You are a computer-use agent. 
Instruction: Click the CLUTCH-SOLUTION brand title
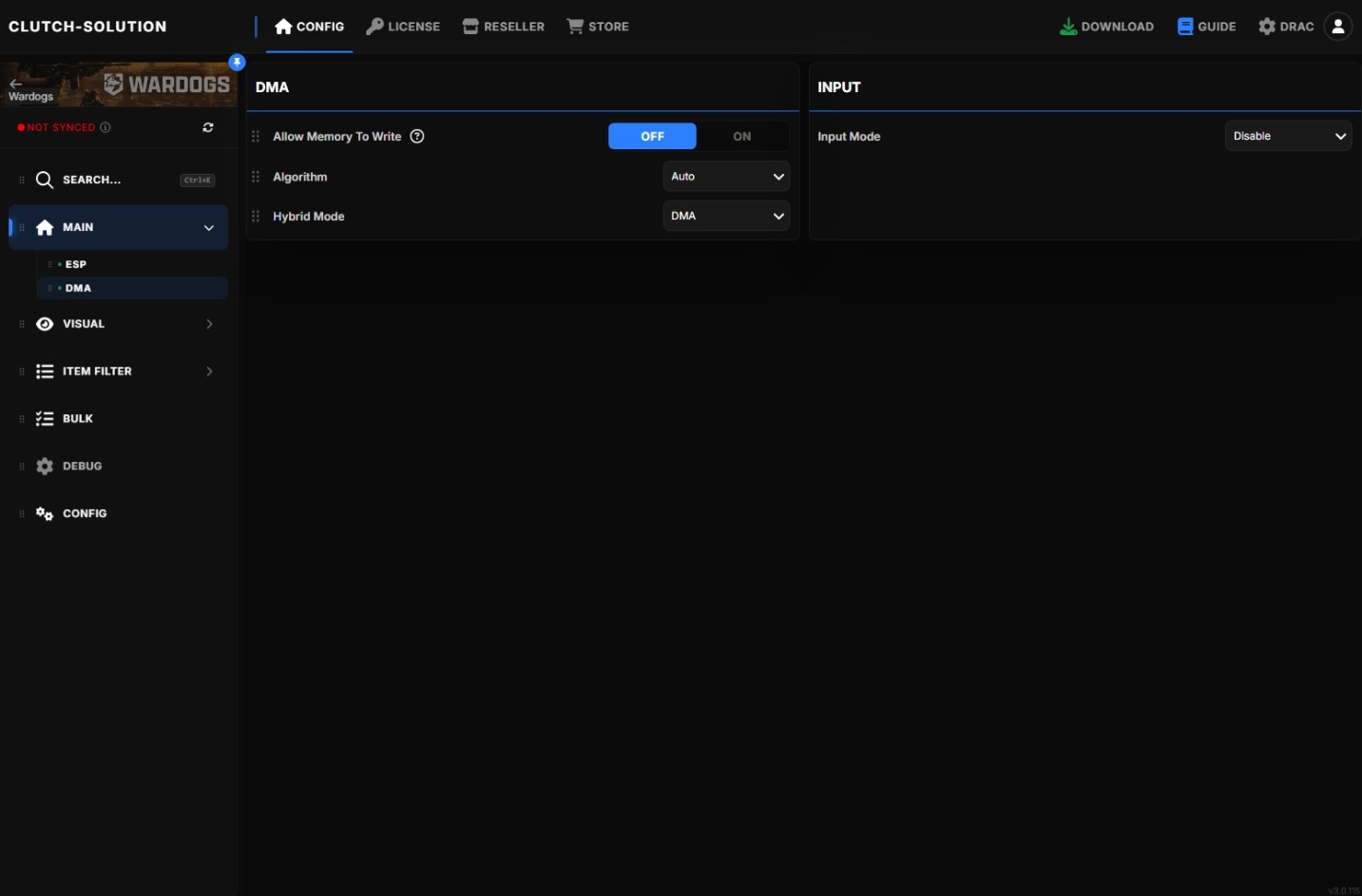click(x=87, y=27)
